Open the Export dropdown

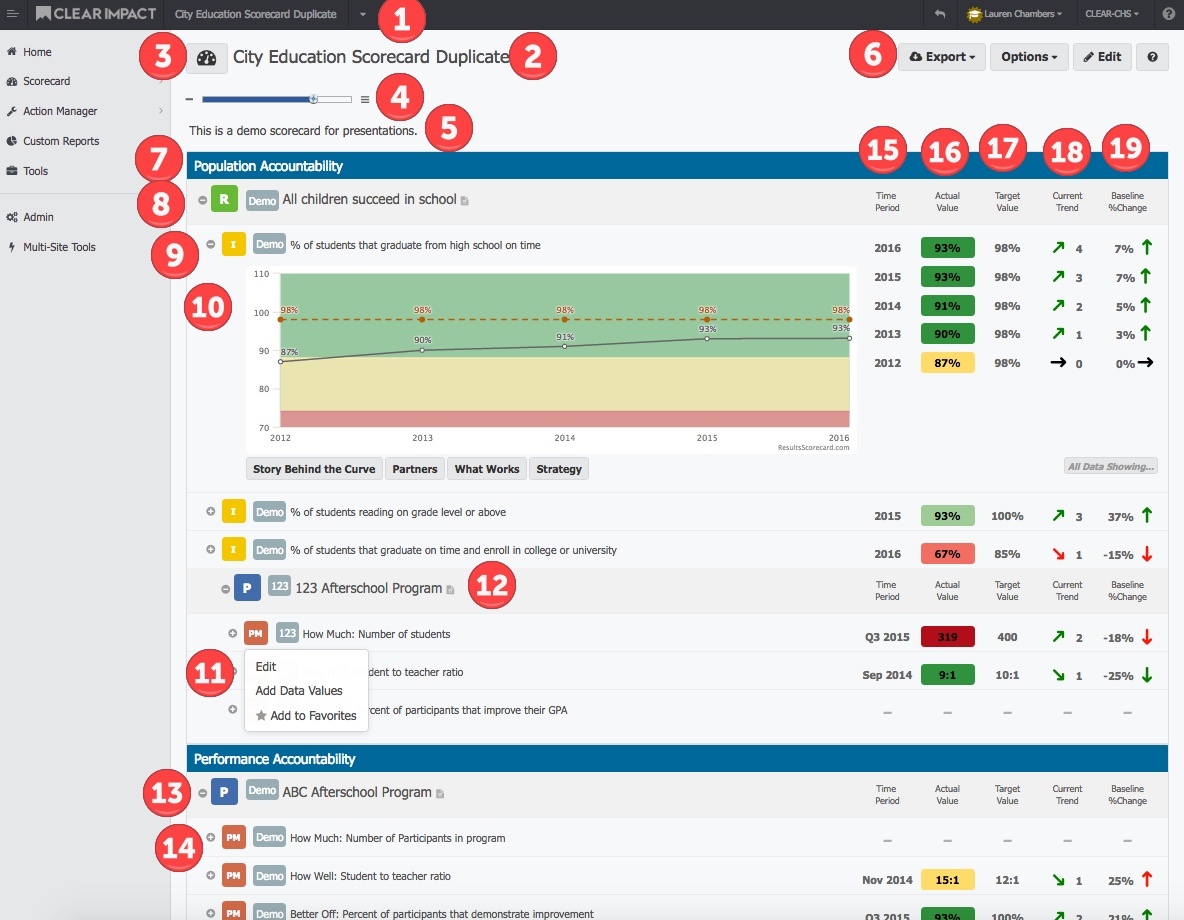pyautogui.click(x=942, y=57)
